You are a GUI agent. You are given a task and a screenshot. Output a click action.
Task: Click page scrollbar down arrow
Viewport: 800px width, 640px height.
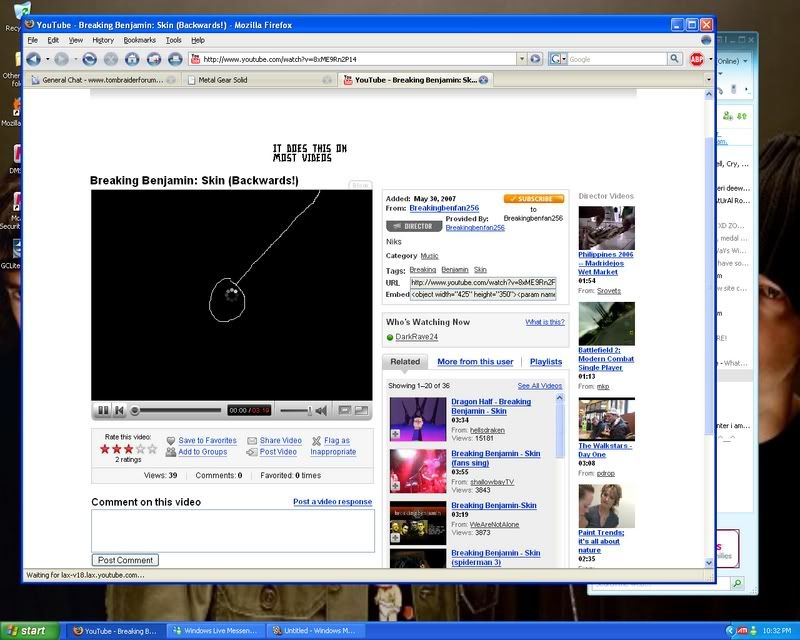709,562
